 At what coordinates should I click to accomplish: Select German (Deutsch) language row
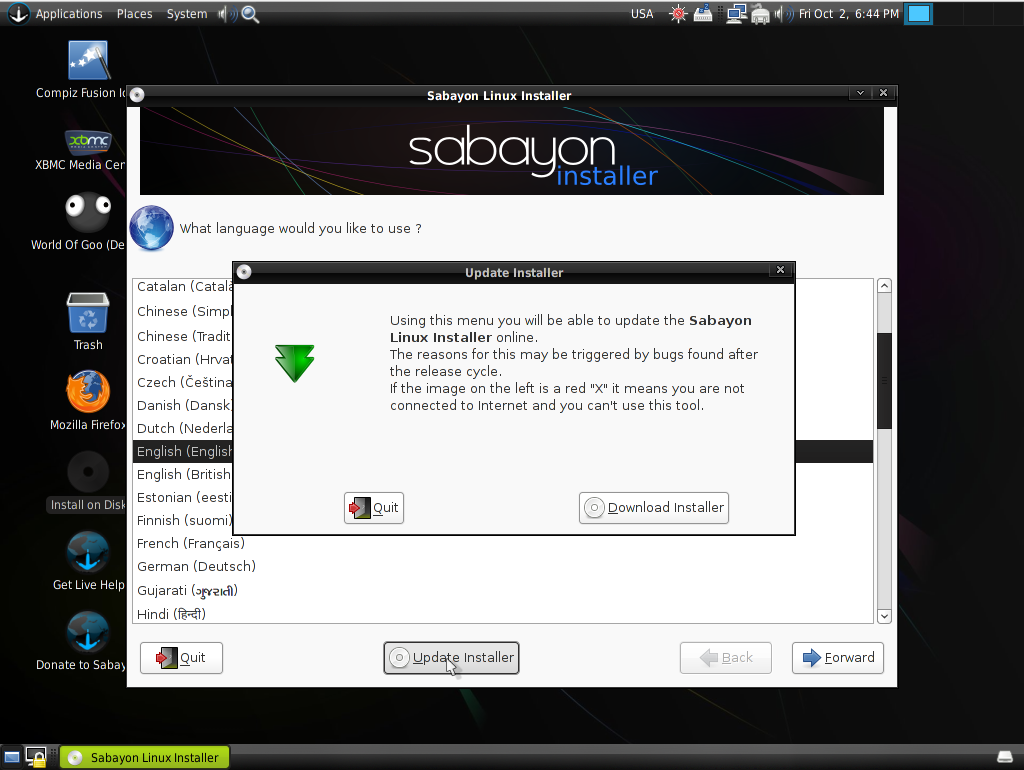pyautogui.click(x=503, y=566)
